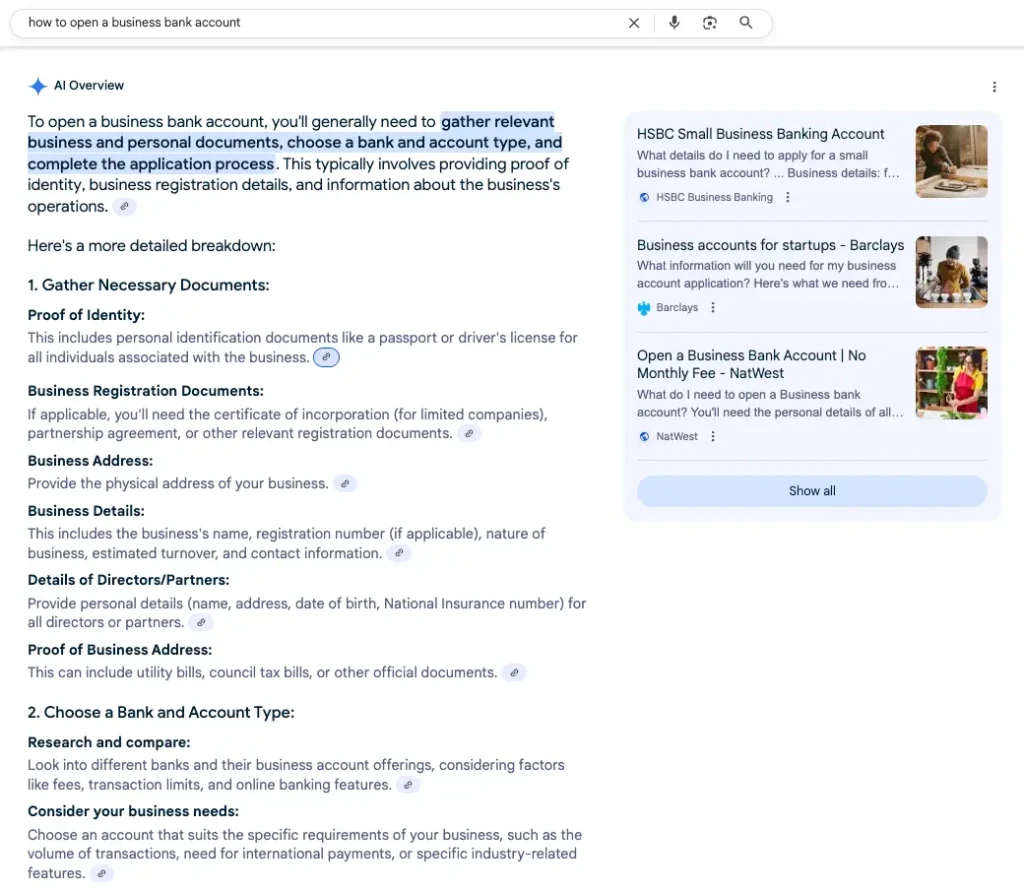Screen dimensions: 1024x892
Task: Open the link icon after "physical address of your business"
Action: click(x=345, y=484)
